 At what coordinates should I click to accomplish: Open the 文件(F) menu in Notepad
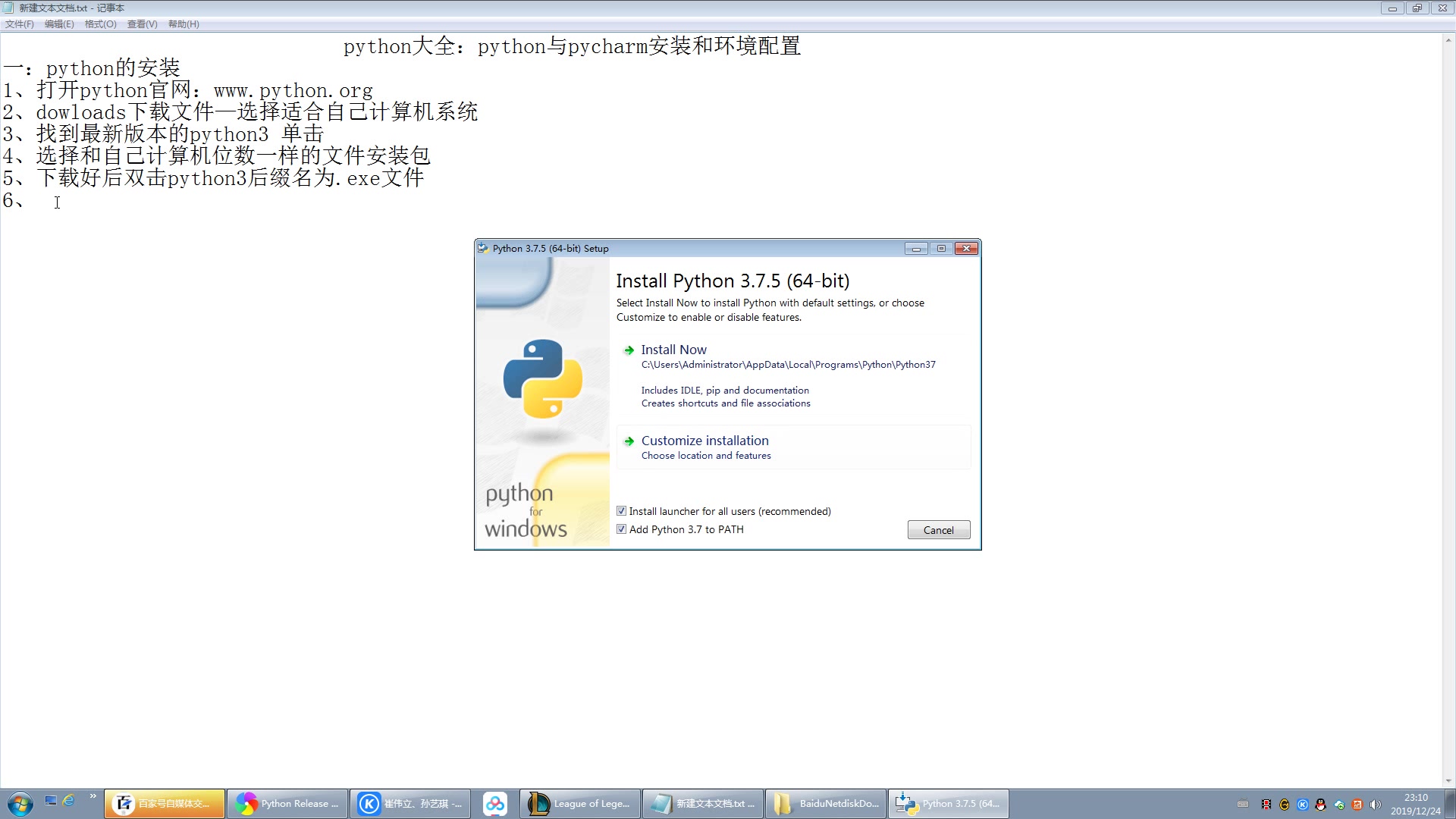(20, 24)
